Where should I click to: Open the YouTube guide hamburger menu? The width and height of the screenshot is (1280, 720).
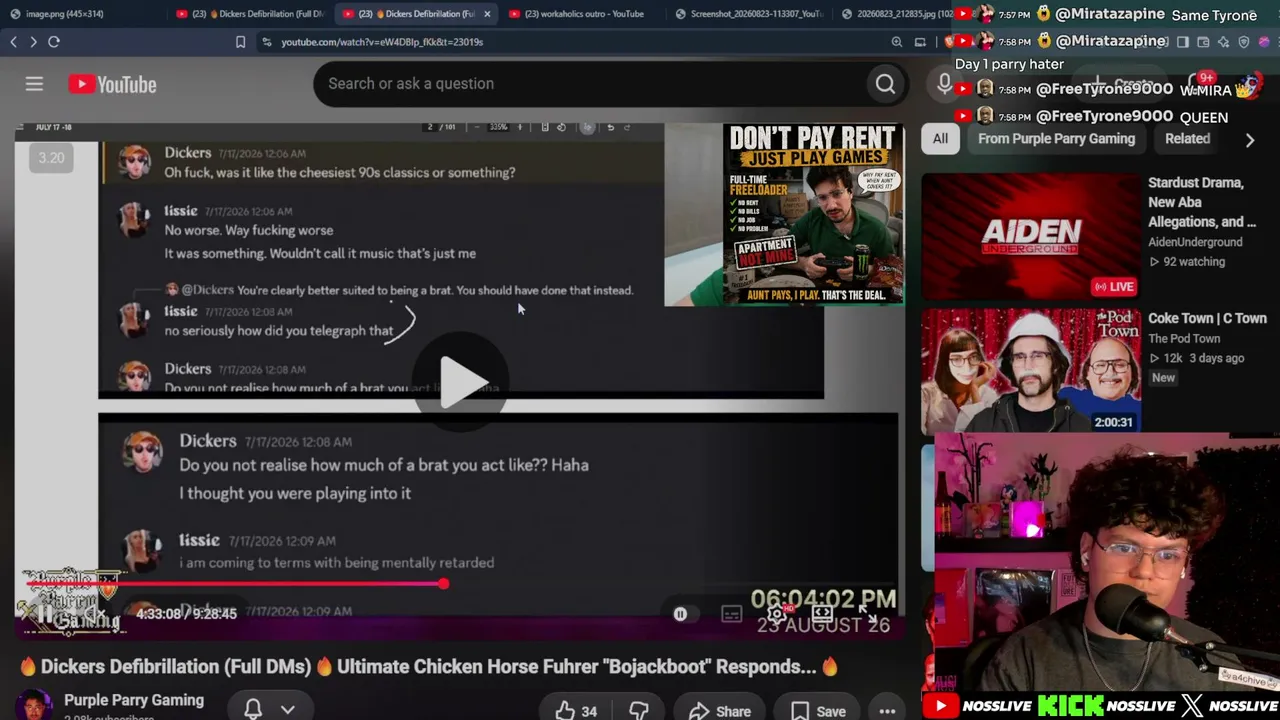(34, 84)
